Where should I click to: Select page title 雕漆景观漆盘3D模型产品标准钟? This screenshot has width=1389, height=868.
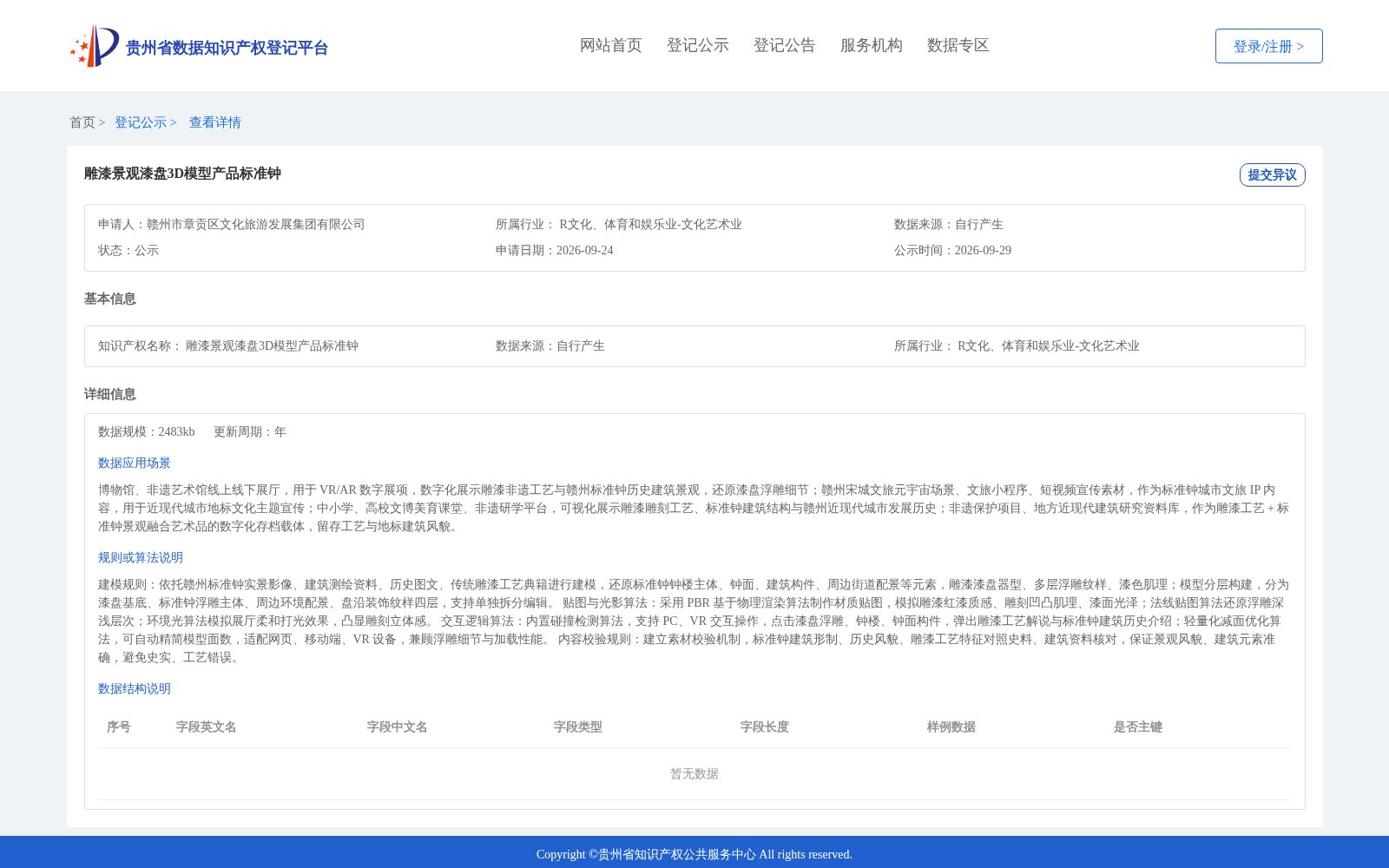[x=182, y=174]
